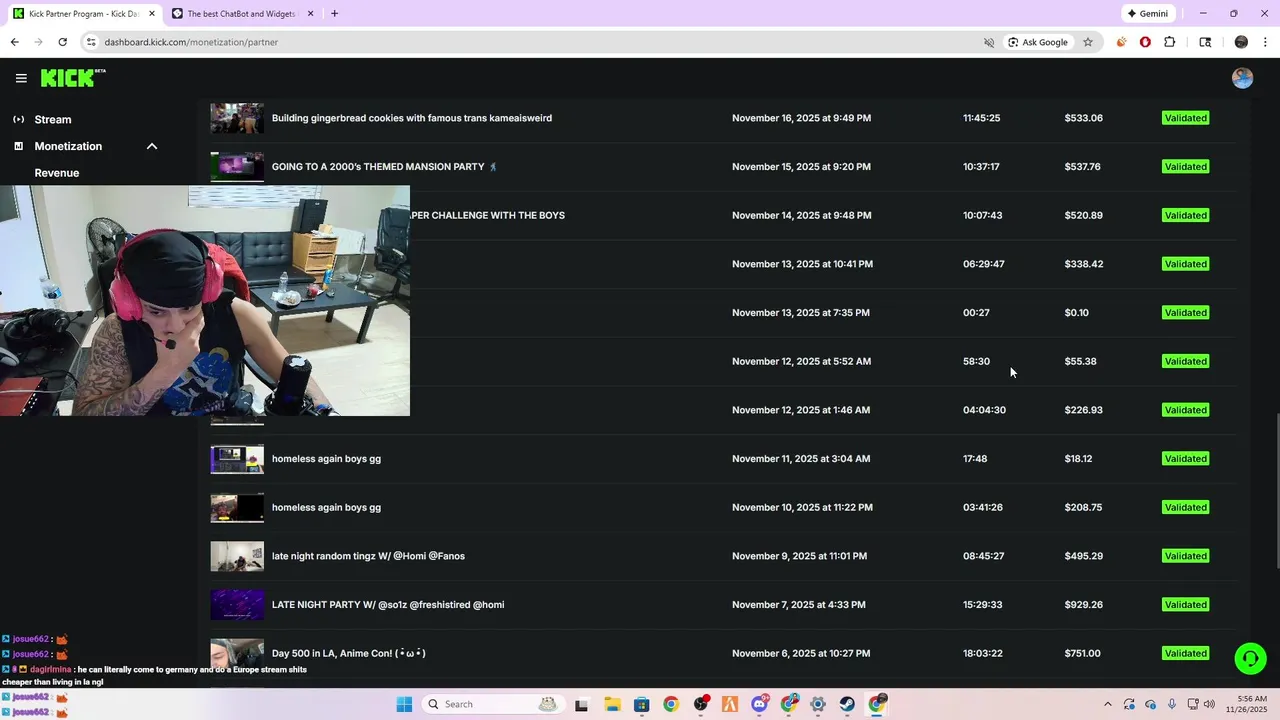The image size is (1280, 720).
Task: Open File Explorer from the taskbar
Action: tap(612, 704)
